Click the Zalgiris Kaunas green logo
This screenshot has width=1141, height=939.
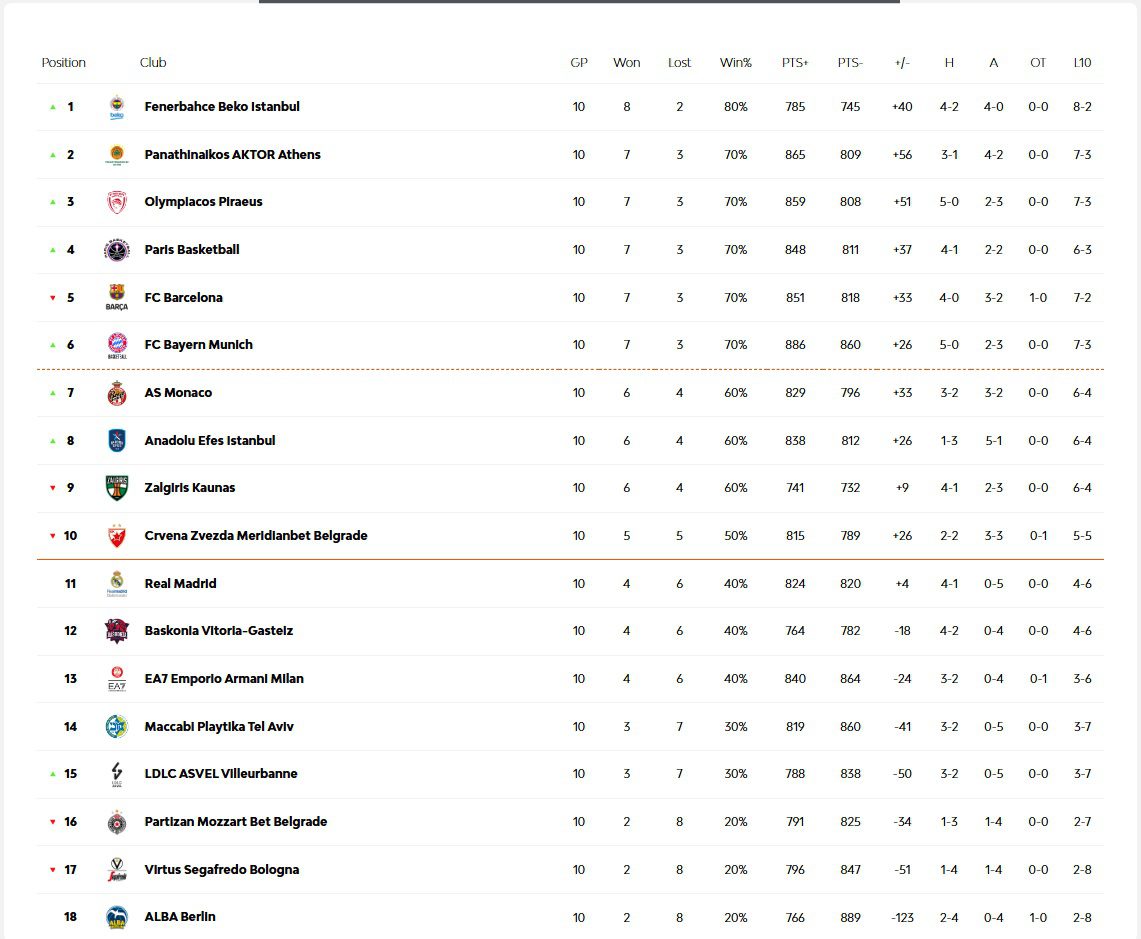pyautogui.click(x=117, y=488)
